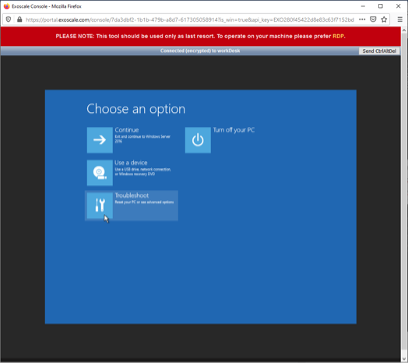Click the Continue arrow tile
Viewport: 408px width, 364px height.
coord(100,140)
